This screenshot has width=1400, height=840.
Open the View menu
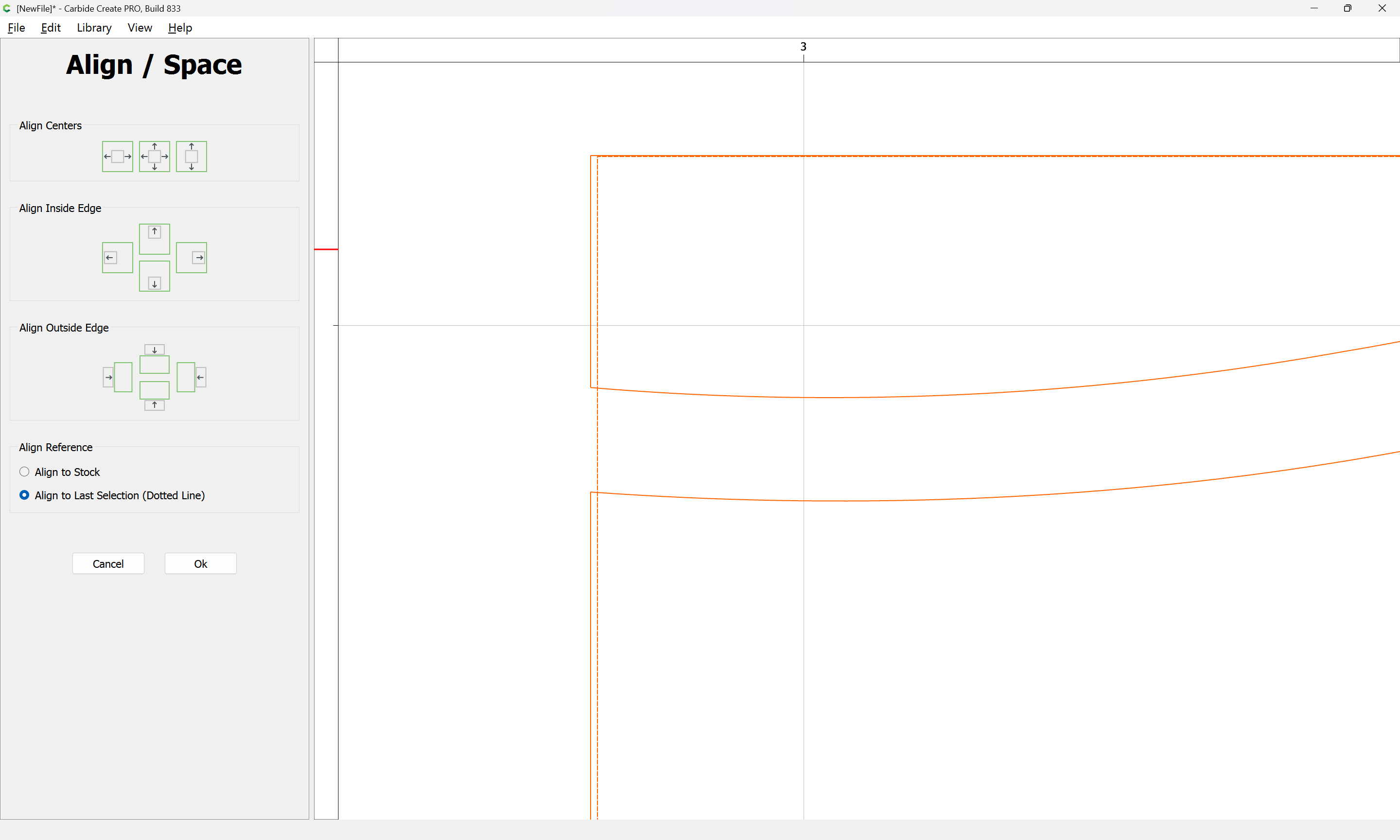pos(139,28)
